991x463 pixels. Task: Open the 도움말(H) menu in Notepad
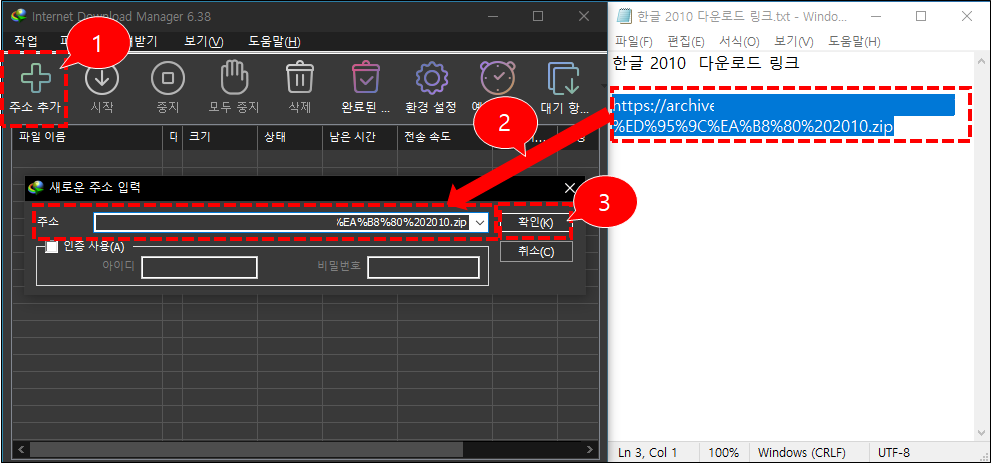854,42
